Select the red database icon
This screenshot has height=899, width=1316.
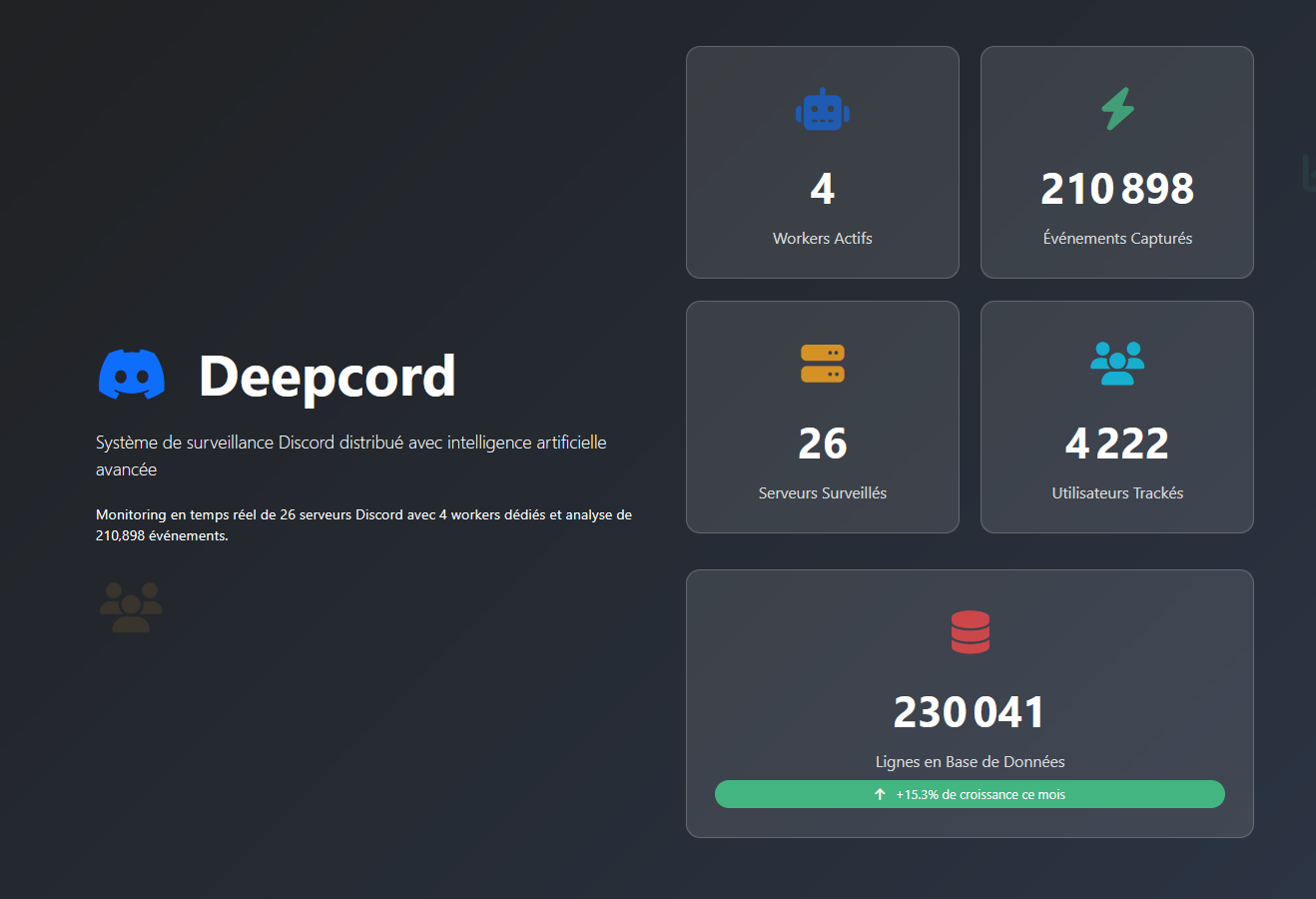970,631
